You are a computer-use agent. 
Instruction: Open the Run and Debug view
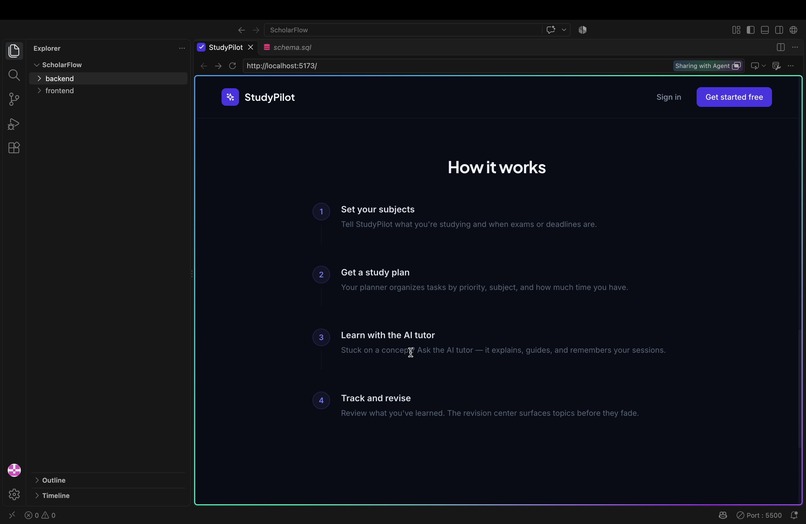[14, 124]
